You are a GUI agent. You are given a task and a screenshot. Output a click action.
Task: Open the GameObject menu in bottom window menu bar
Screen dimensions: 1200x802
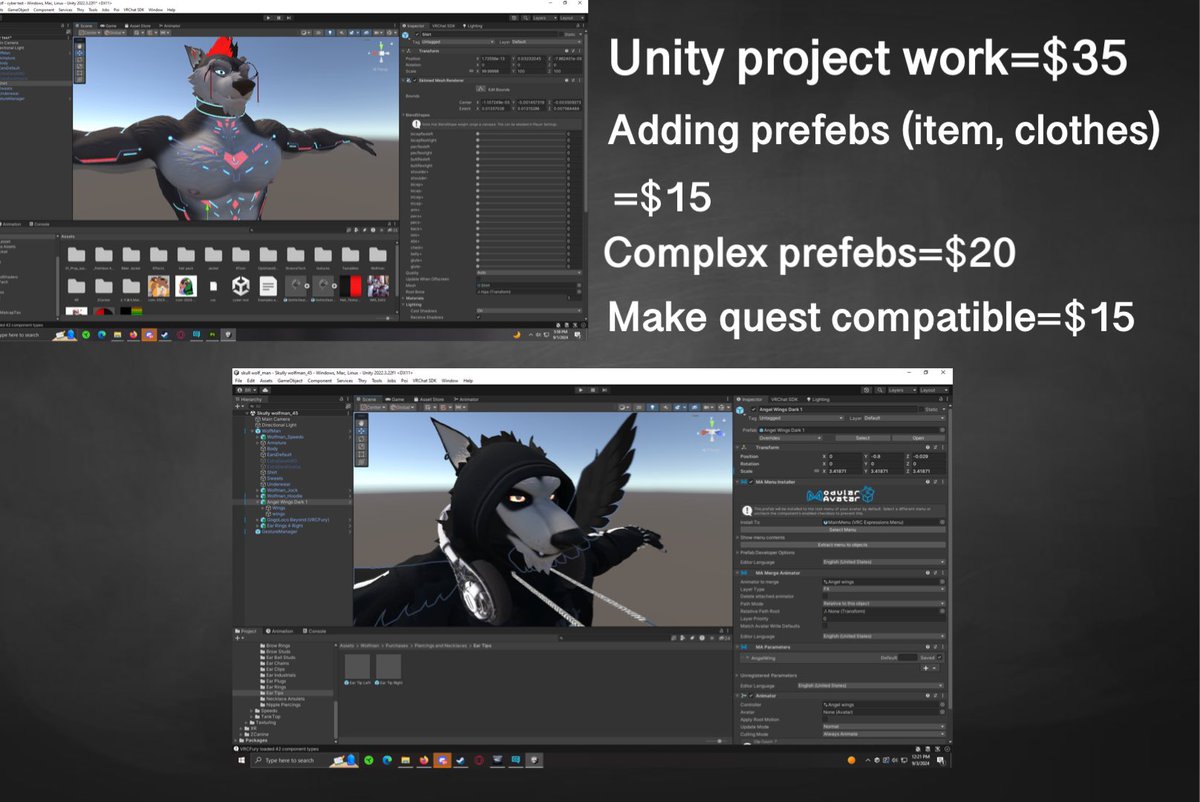click(x=290, y=381)
